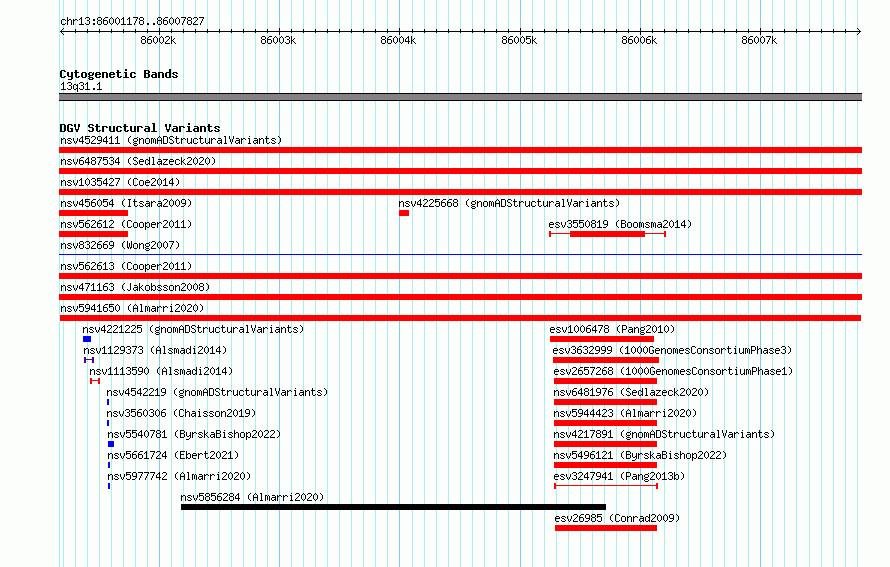The height and width of the screenshot is (567, 890).
Task: Click the nsv6481976 Sedlazeck2020 label
Action: [631, 392]
